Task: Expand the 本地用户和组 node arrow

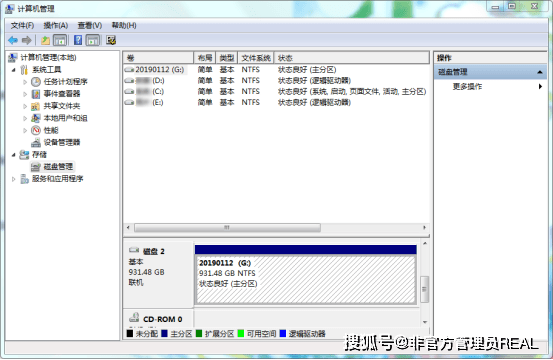Action: click(x=25, y=118)
